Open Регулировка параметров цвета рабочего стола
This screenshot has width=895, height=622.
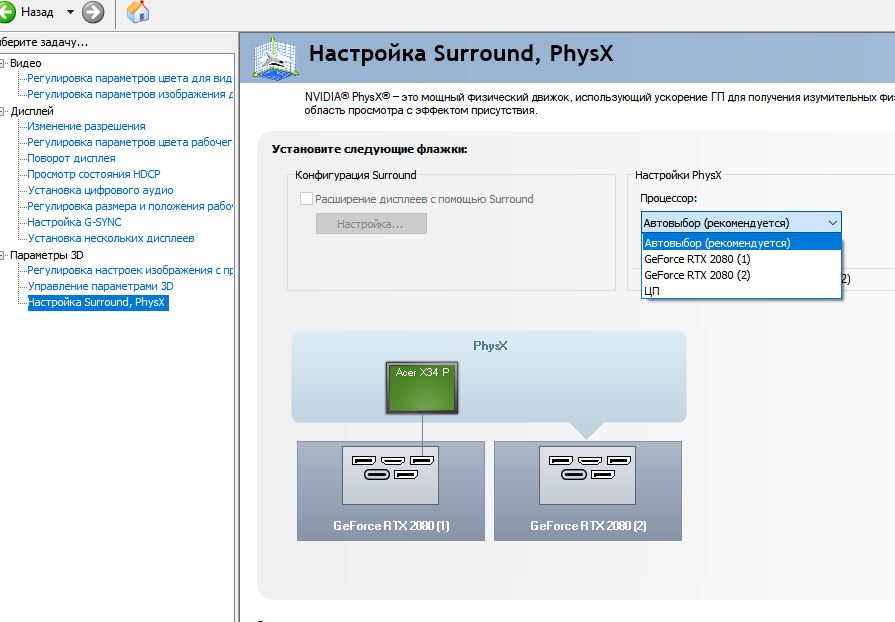[130, 142]
